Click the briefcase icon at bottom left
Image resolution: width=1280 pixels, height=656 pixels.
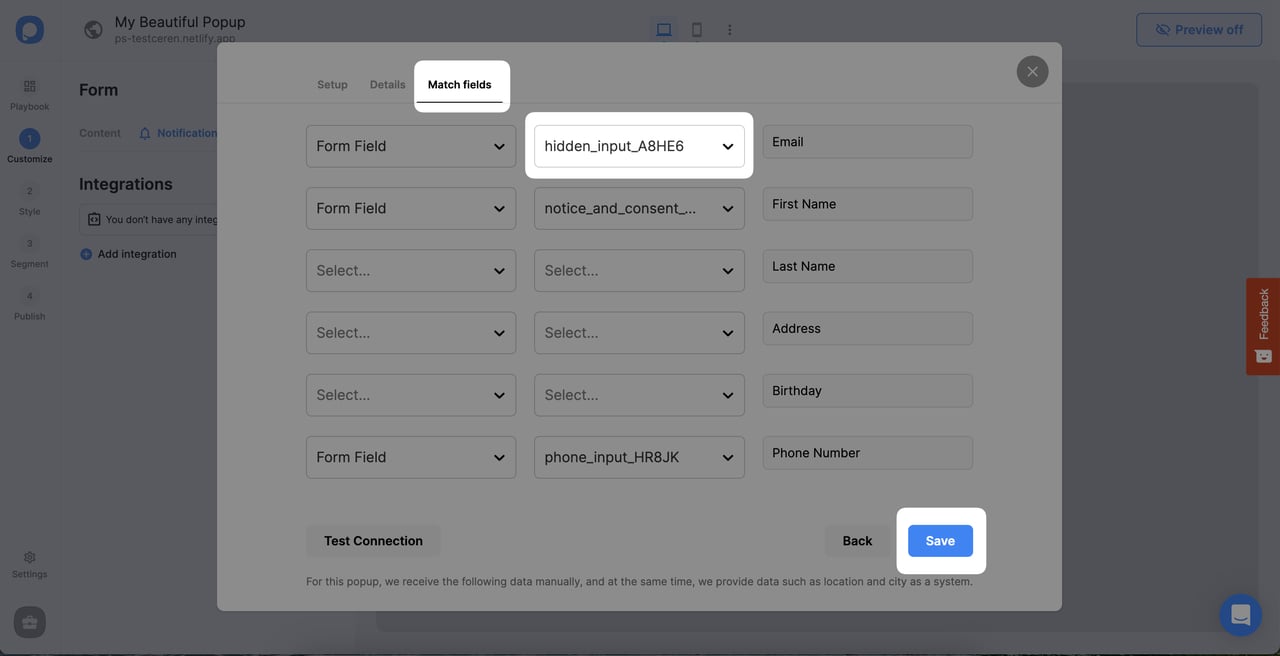tap(29, 622)
